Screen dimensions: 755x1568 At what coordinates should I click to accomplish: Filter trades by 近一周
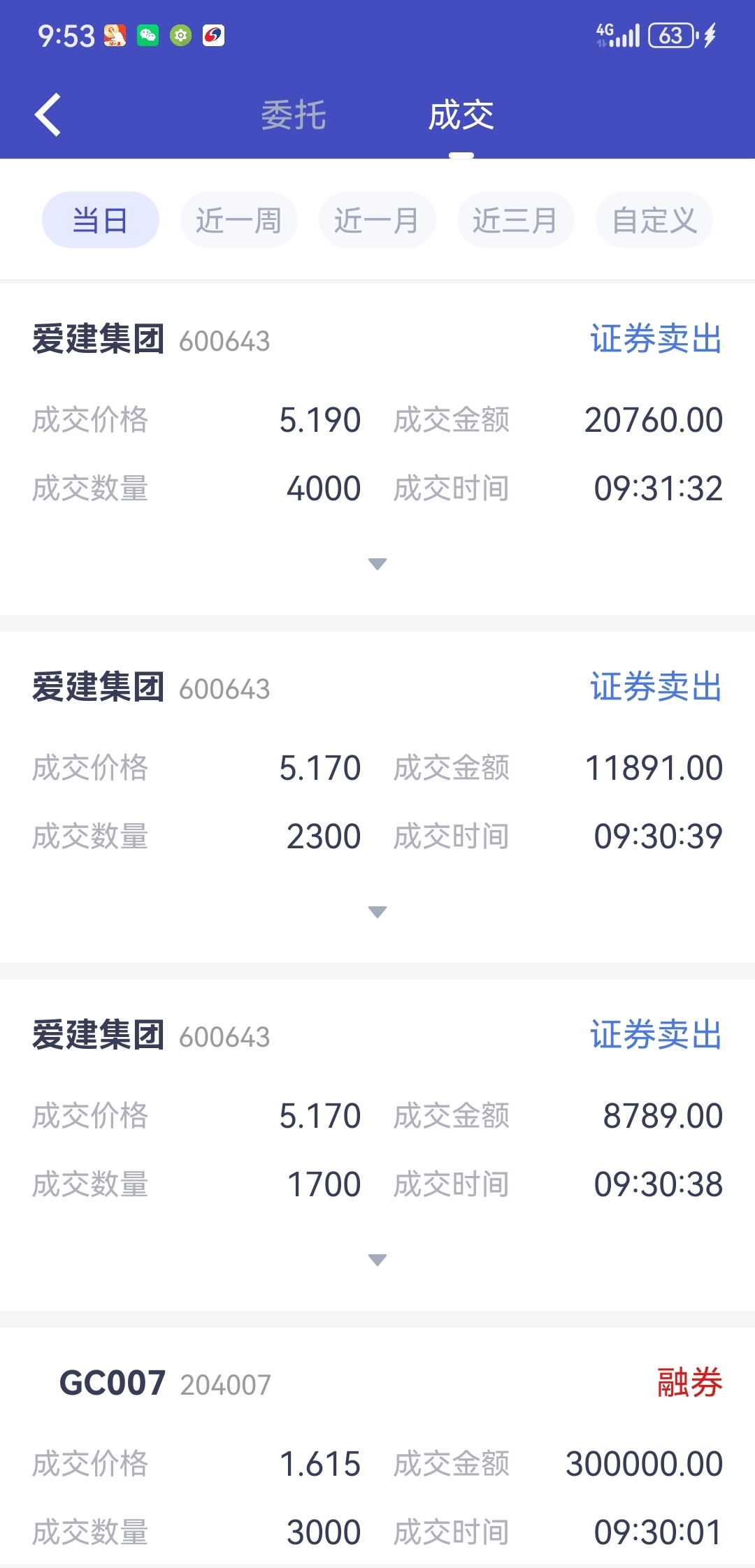coord(238,220)
